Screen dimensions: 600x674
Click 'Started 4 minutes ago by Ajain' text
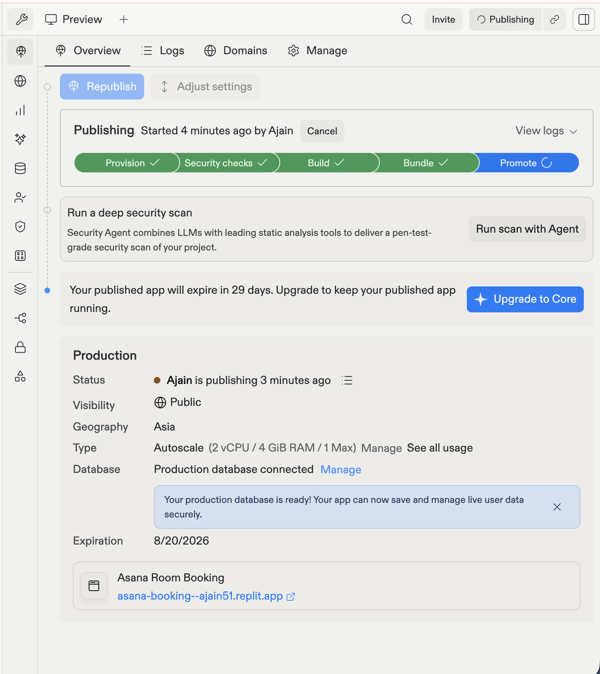click(x=217, y=131)
